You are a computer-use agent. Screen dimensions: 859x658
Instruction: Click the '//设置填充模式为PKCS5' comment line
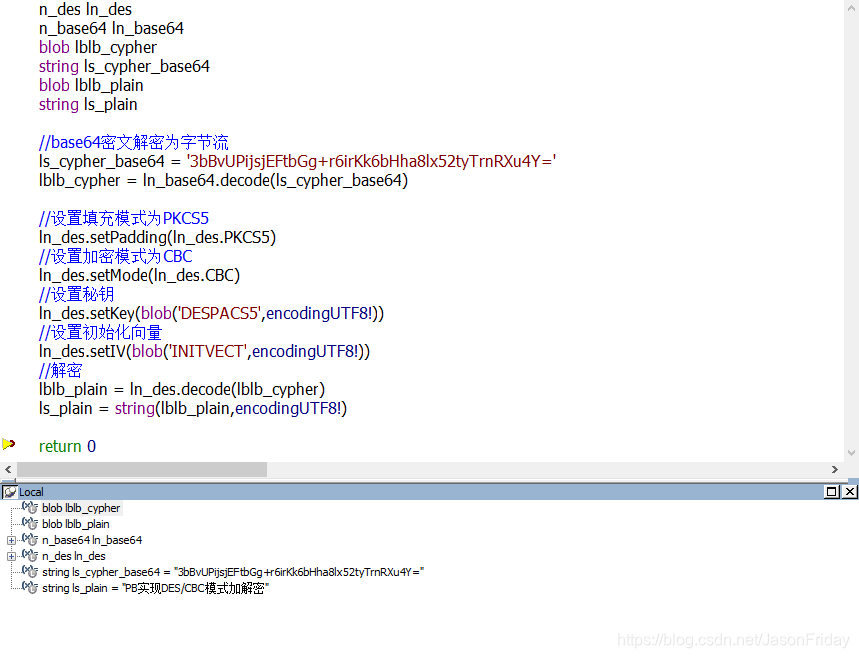pyautogui.click(x=124, y=219)
